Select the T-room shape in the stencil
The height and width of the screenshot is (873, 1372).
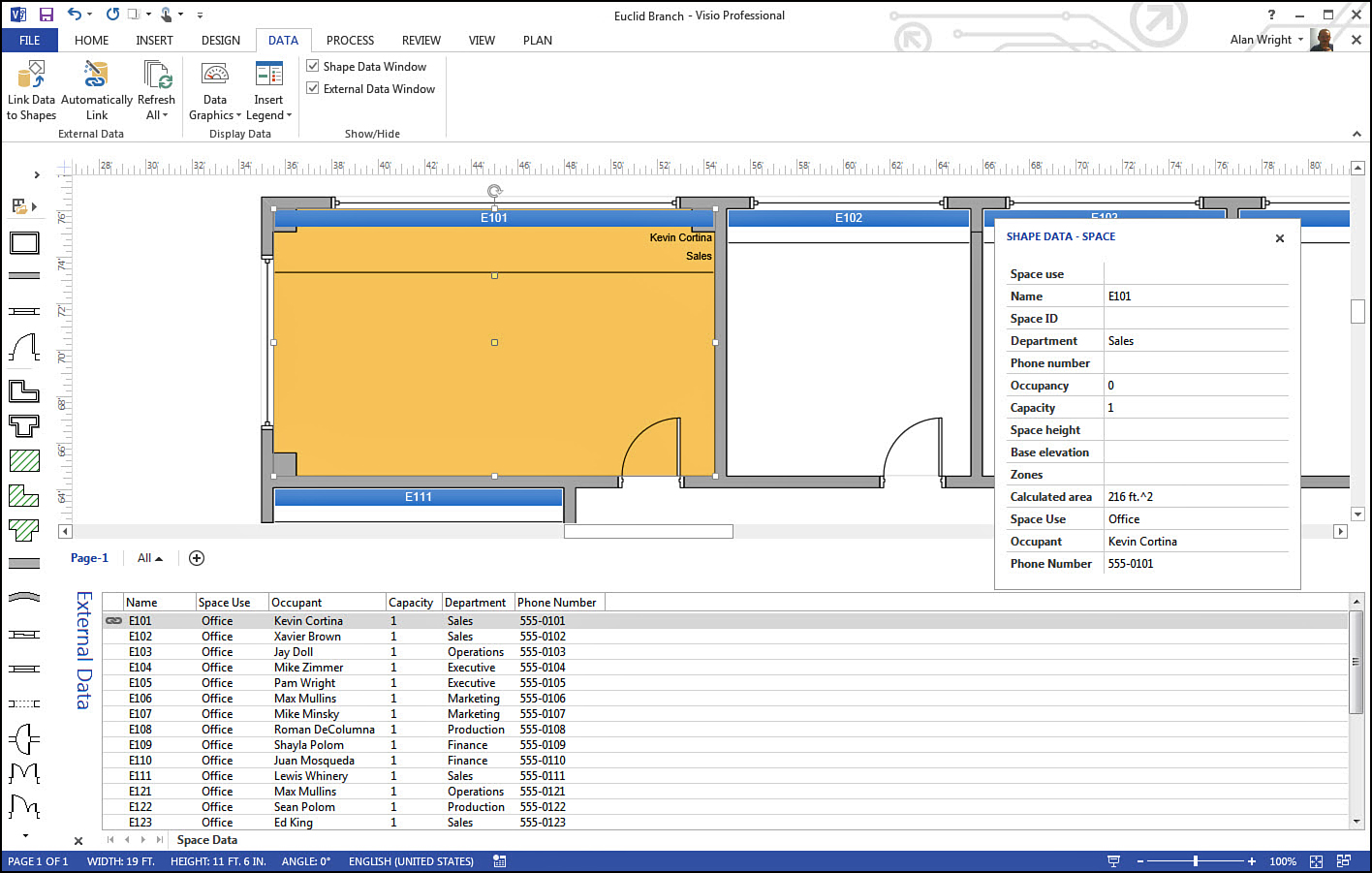(24, 425)
